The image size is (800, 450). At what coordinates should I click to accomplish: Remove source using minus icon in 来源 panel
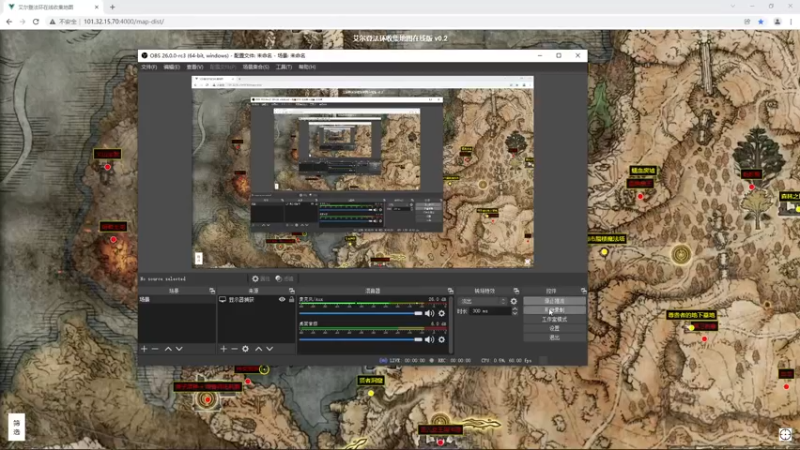tap(234, 349)
